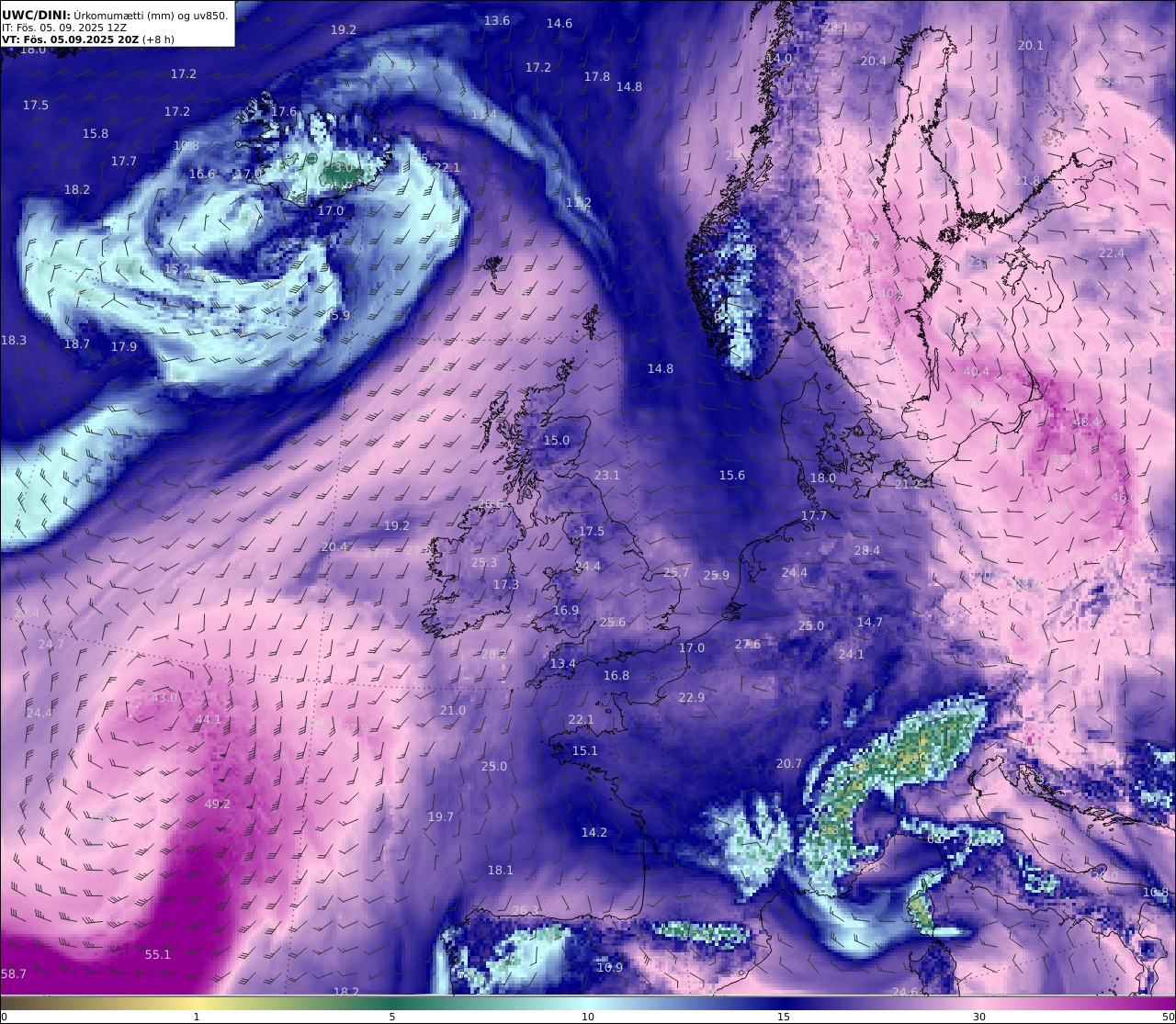Select the 14.2 value label
This screenshot has height=1024, width=1176.
click(594, 832)
